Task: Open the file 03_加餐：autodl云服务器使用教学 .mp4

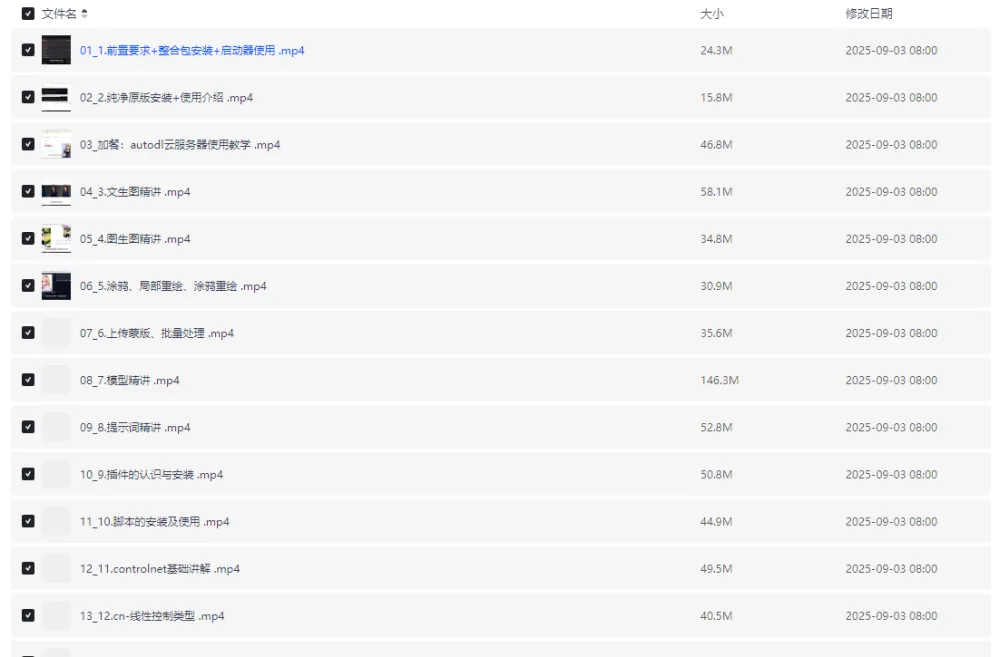Action: [180, 145]
